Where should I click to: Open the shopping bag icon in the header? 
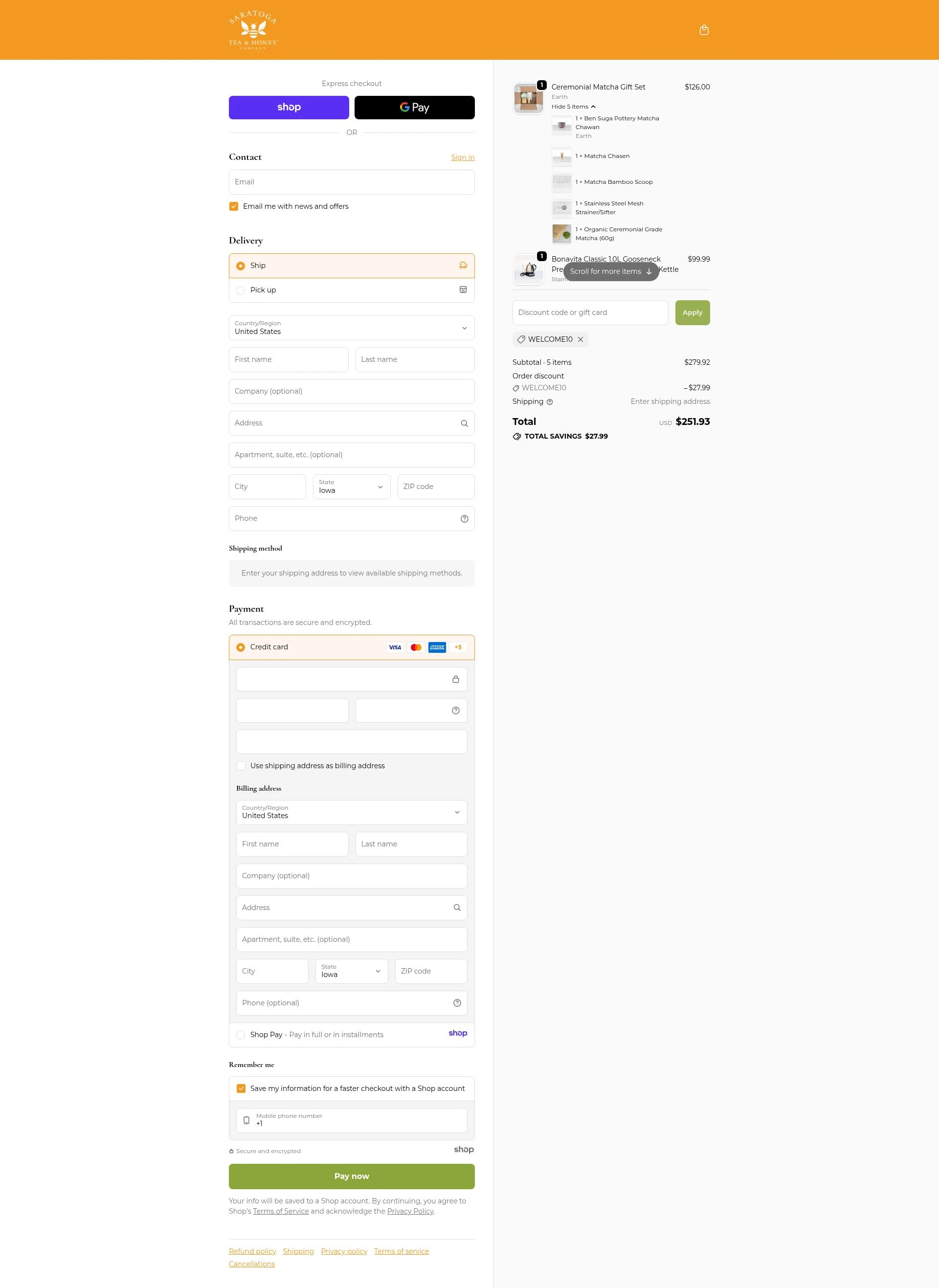click(x=704, y=29)
